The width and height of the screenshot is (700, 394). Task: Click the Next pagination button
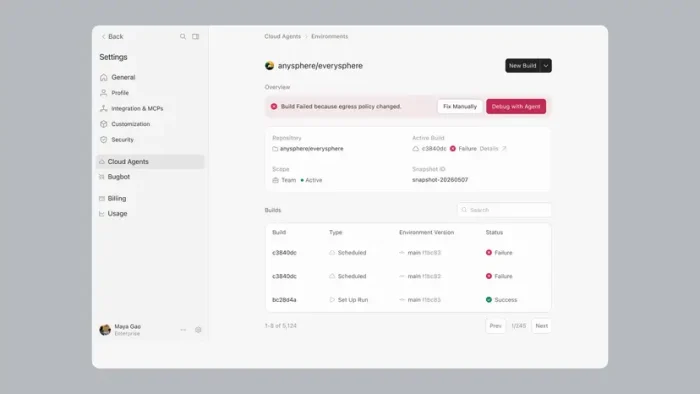pos(542,326)
